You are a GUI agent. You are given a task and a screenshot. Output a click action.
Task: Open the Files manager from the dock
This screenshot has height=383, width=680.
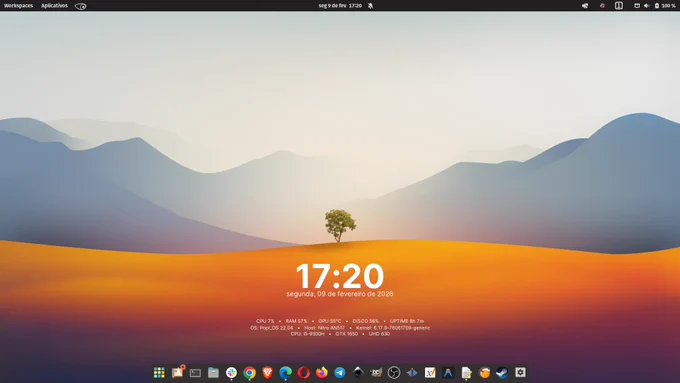213,373
